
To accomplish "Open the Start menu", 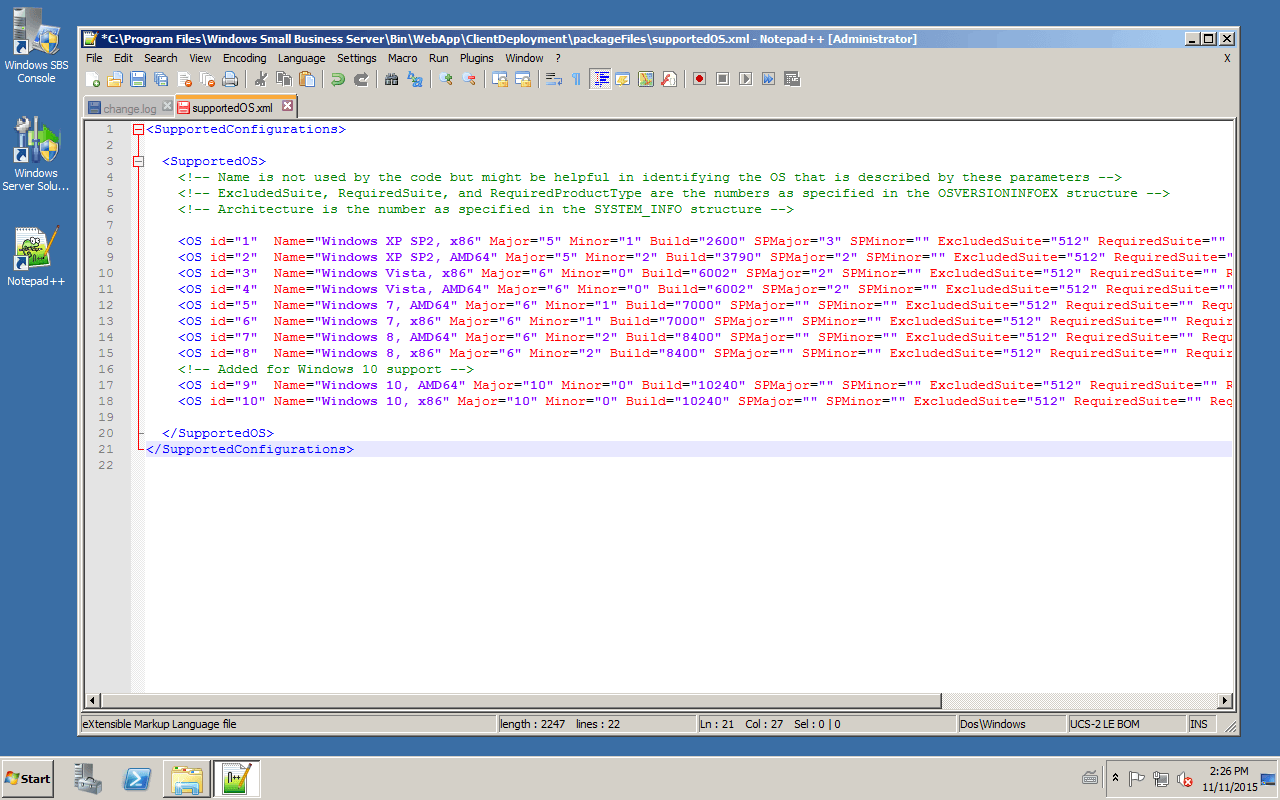I will click(x=27, y=778).
